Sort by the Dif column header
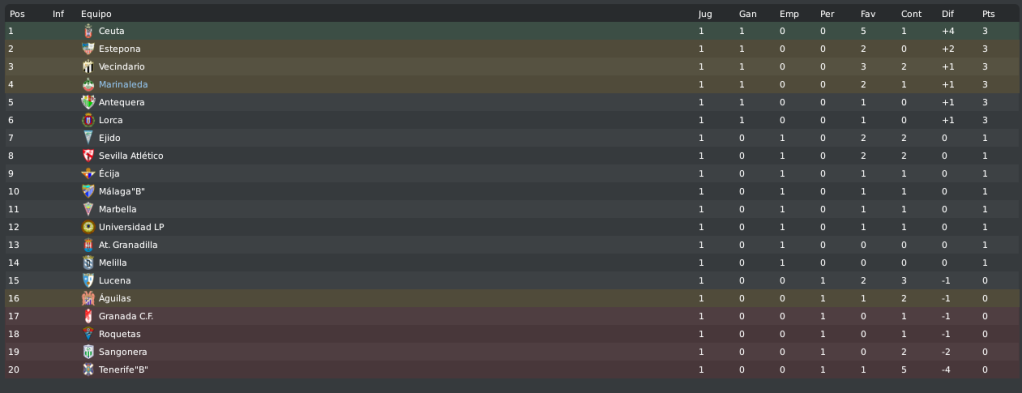The height and width of the screenshot is (393, 1022). point(947,14)
